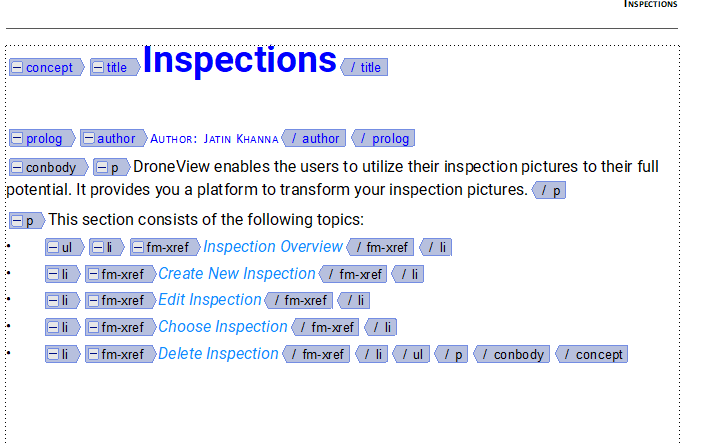
Task: Collapse the conbody element tag
Action: click(17, 168)
